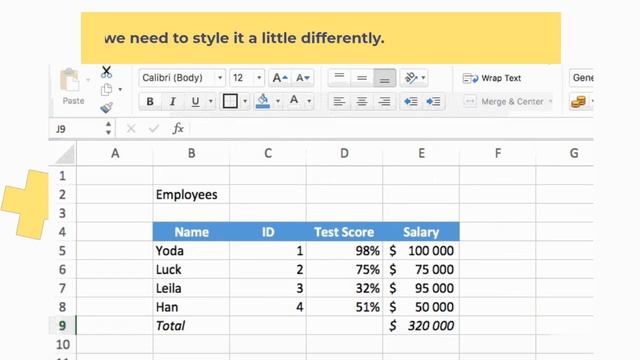Set Middle Align vertical alignment
Image resolution: width=640 pixels, height=360 pixels.
362,78
